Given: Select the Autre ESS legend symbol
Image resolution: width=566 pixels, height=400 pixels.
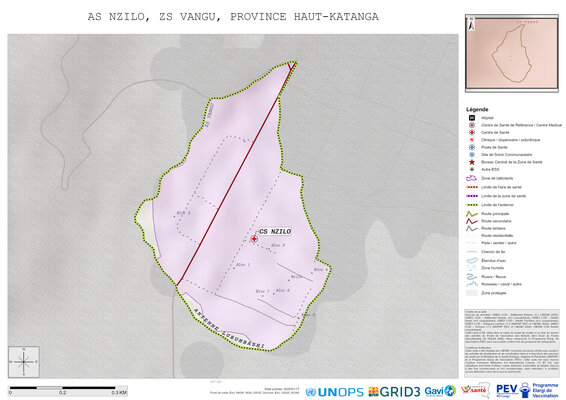Looking at the screenshot, I should pos(471,169).
